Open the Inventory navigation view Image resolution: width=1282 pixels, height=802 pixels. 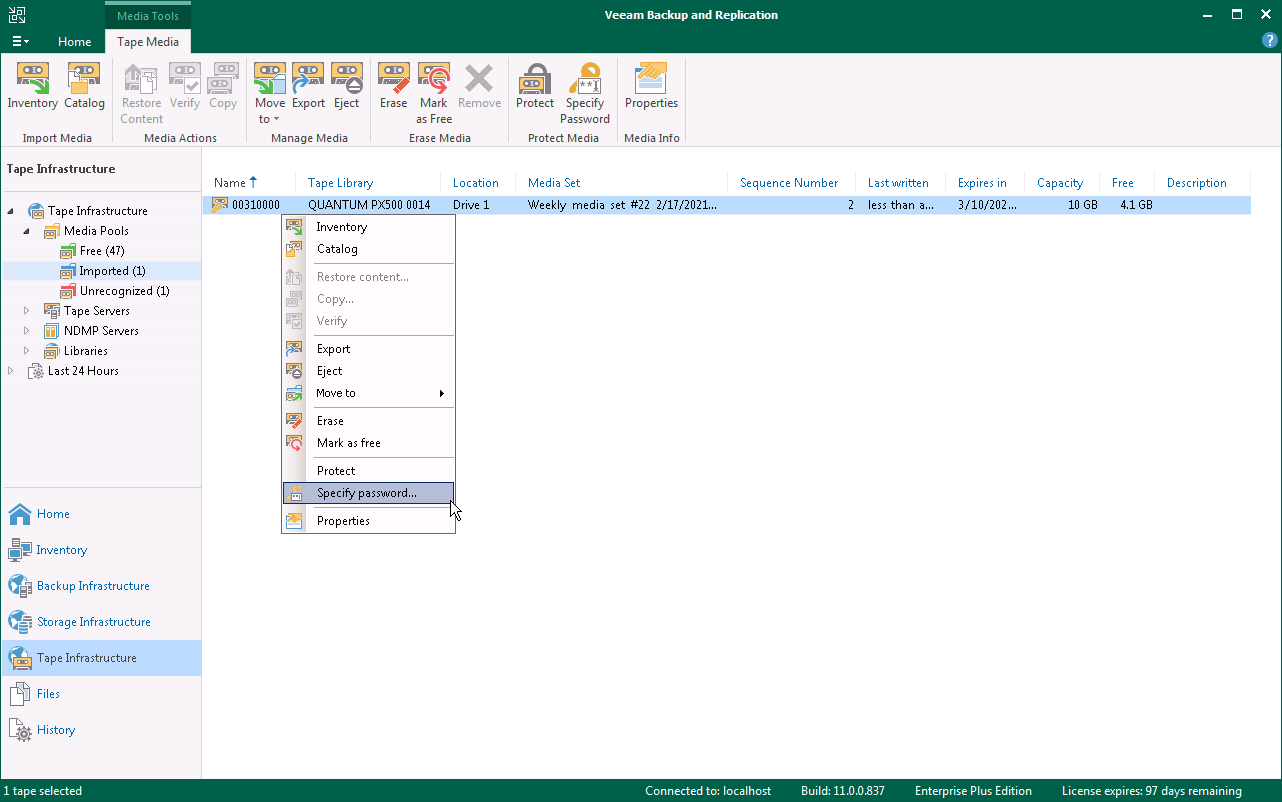click(x=101, y=550)
